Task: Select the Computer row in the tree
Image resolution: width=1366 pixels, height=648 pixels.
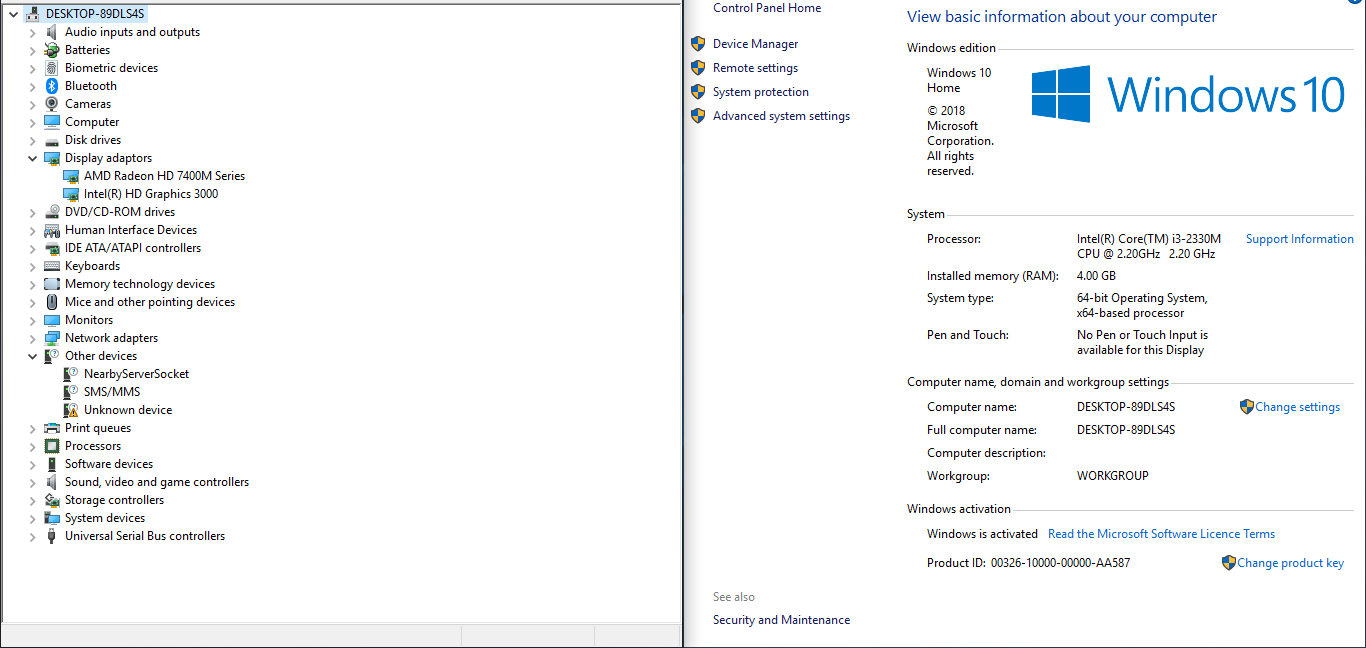Action: (92, 122)
